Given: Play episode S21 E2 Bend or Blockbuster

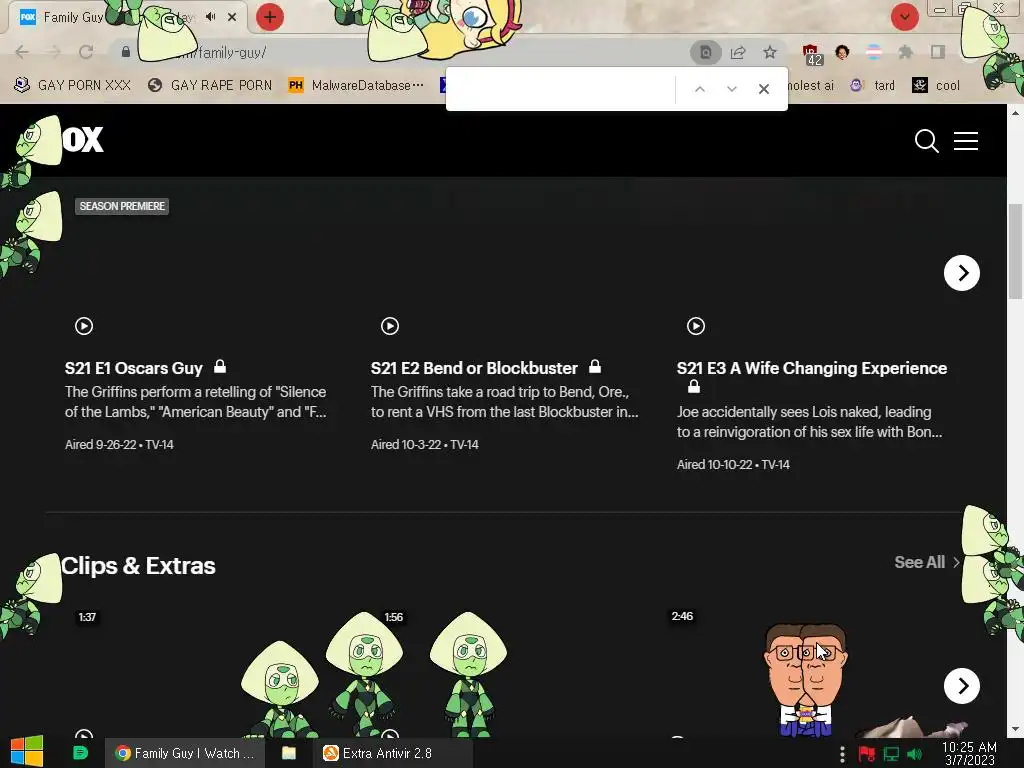Looking at the screenshot, I should click(x=390, y=325).
